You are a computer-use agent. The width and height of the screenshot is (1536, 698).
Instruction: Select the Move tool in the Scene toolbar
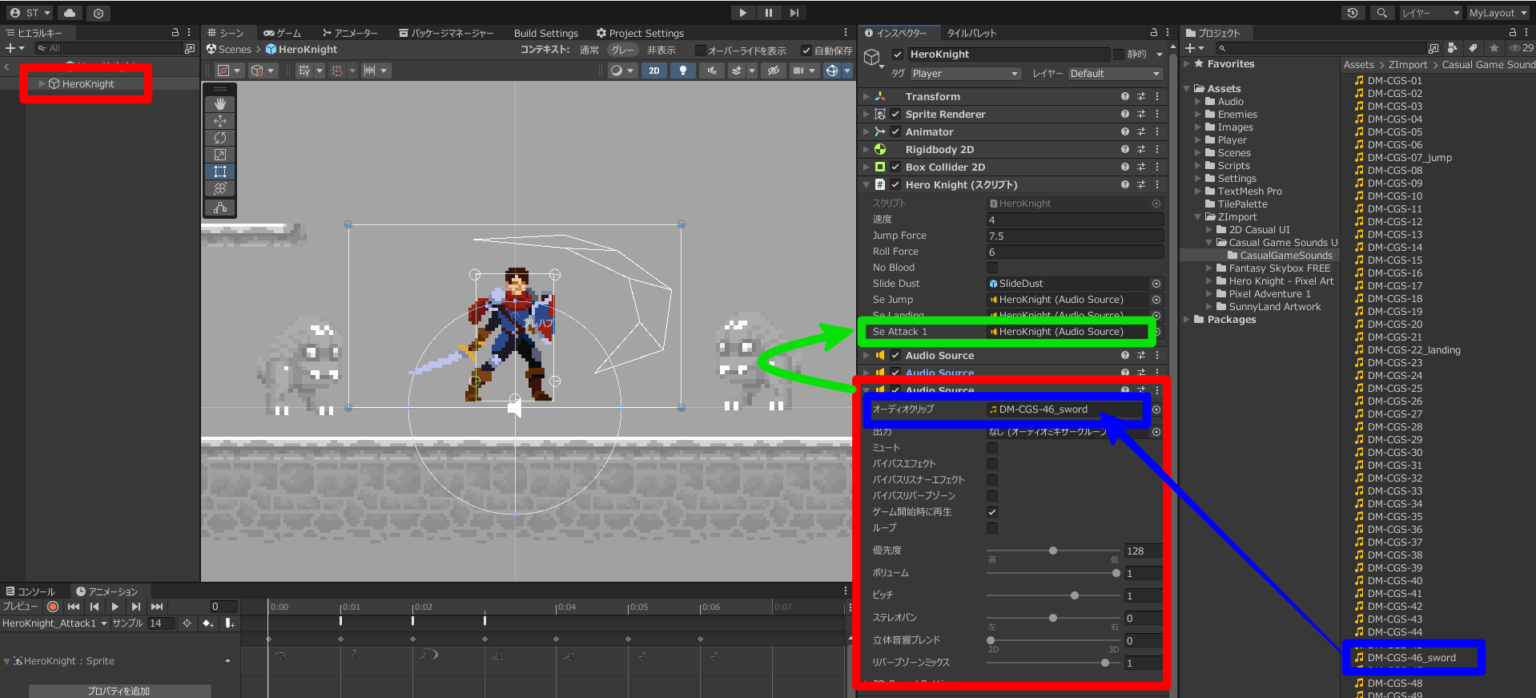tap(219, 121)
